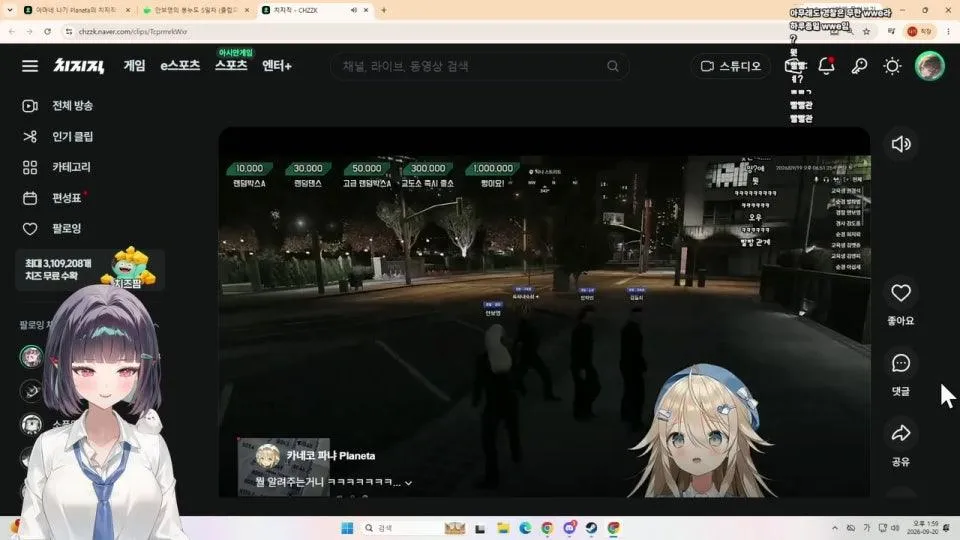This screenshot has width=960, height=540.
Task: Open the hamburger sidebar menu
Action: click(x=30, y=66)
